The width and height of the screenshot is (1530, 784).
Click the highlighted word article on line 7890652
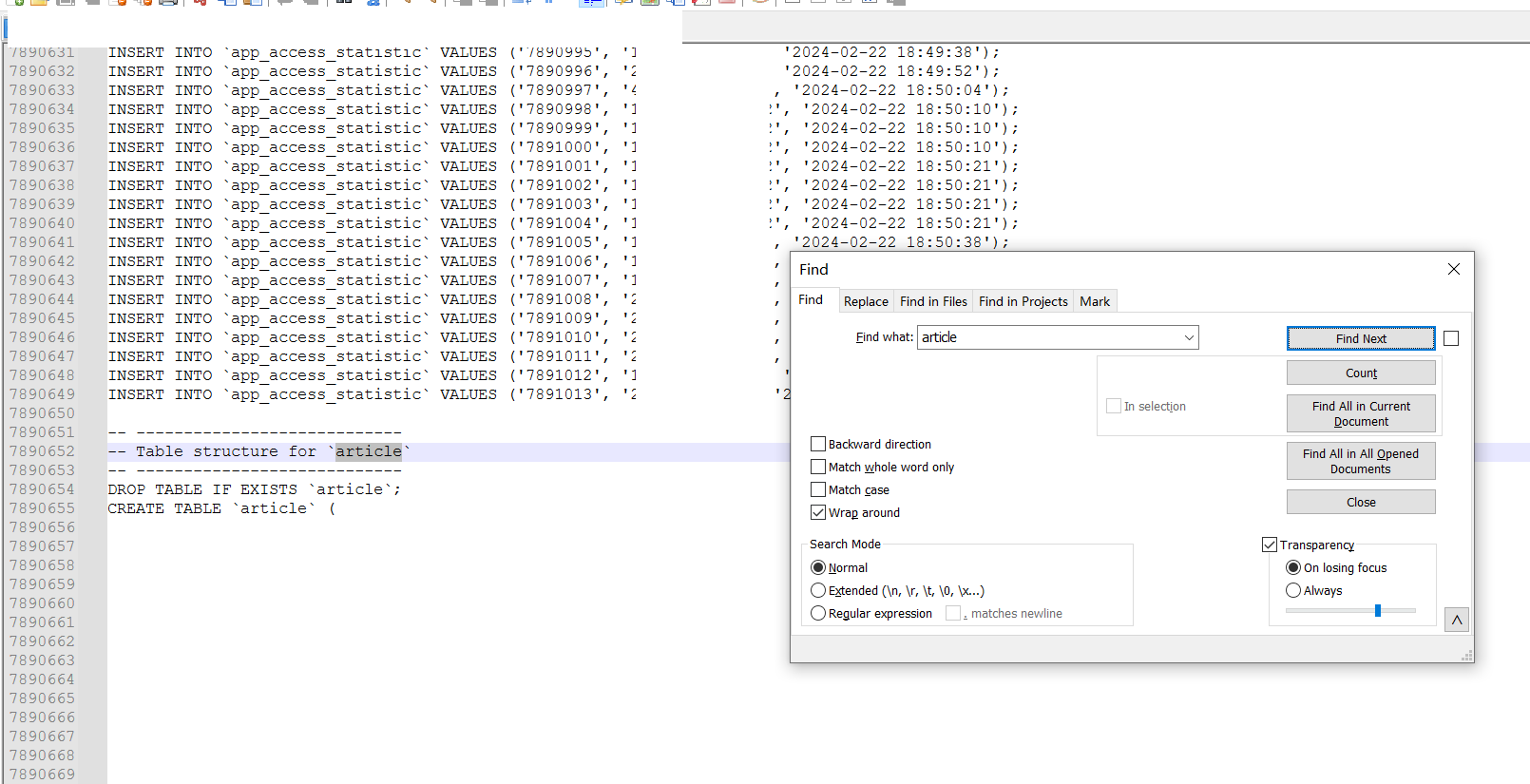click(x=369, y=451)
